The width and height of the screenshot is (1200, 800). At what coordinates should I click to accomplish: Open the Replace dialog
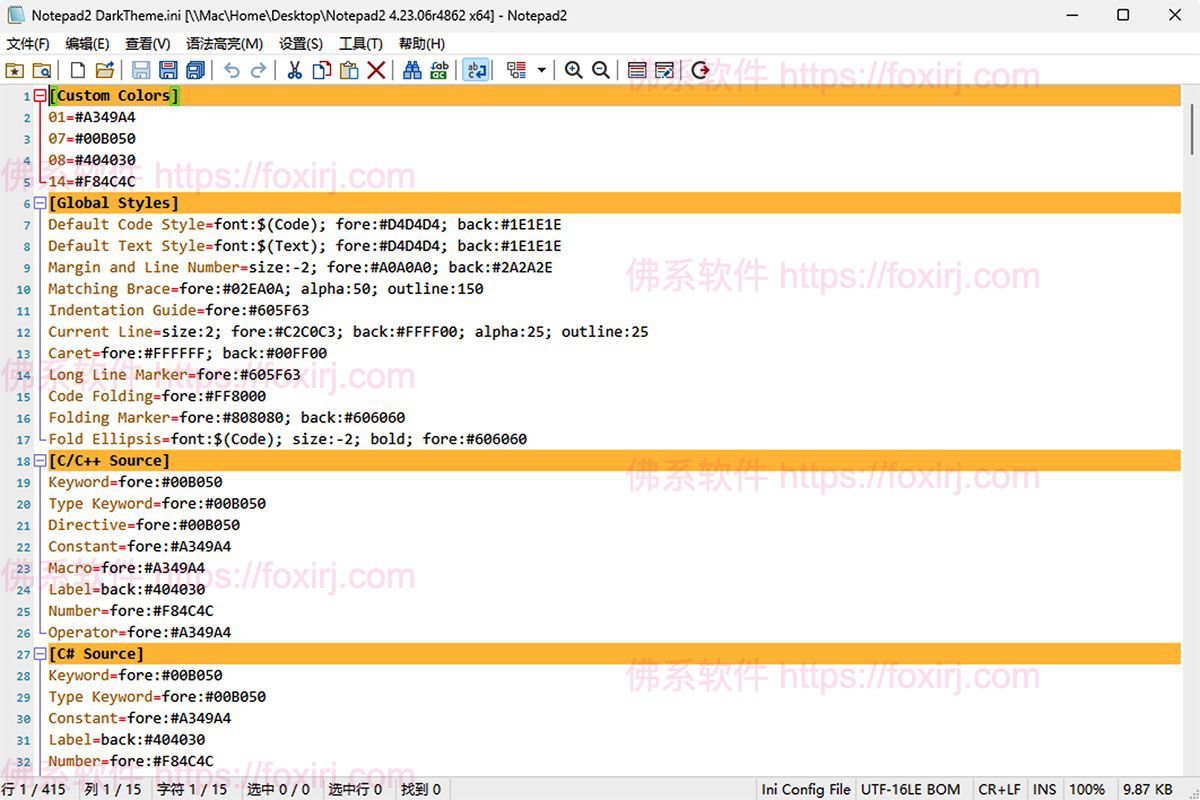tap(439, 70)
